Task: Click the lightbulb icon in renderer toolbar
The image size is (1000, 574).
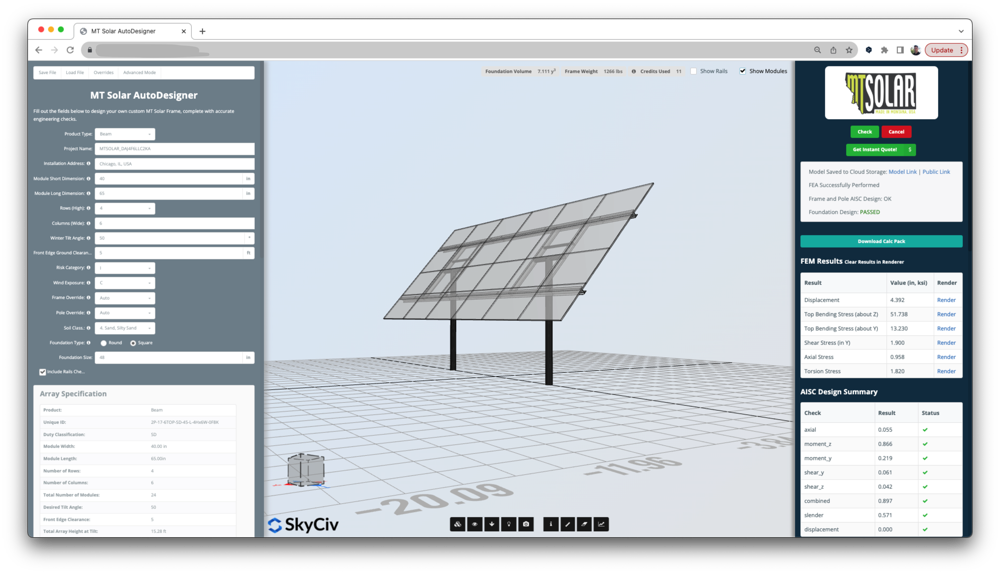Action: pyautogui.click(x=509, y=524)
